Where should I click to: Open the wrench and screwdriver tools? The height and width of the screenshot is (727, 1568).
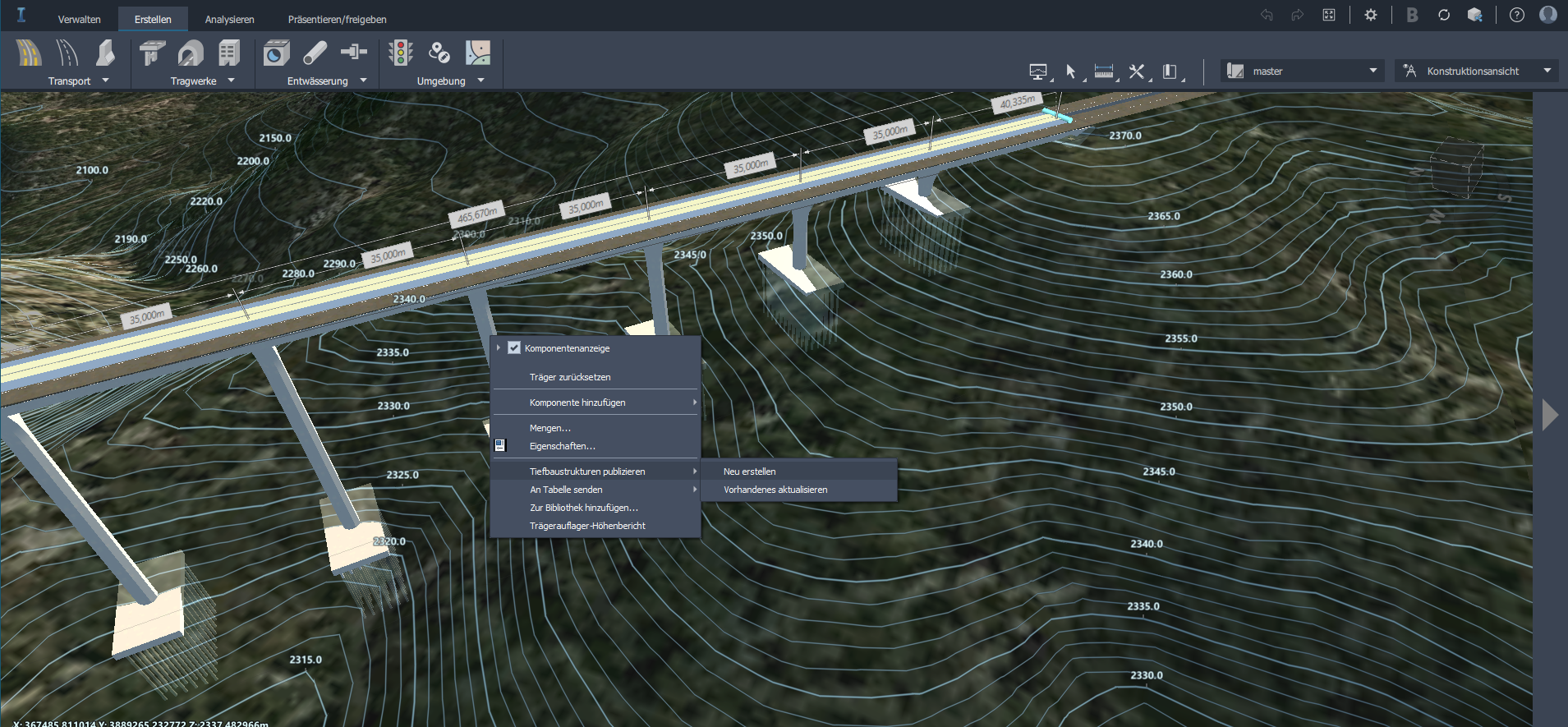[x=1138, y=72]
